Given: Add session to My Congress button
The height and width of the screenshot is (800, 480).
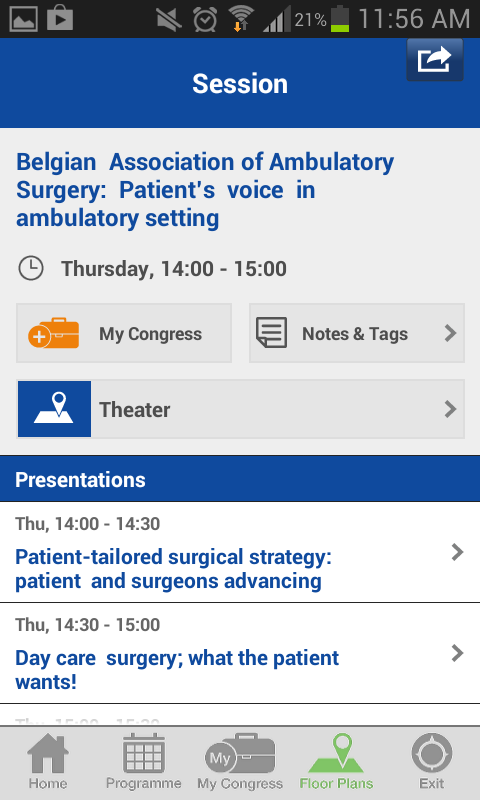Looking at the screenshot, I should click(x=124, y=333).
